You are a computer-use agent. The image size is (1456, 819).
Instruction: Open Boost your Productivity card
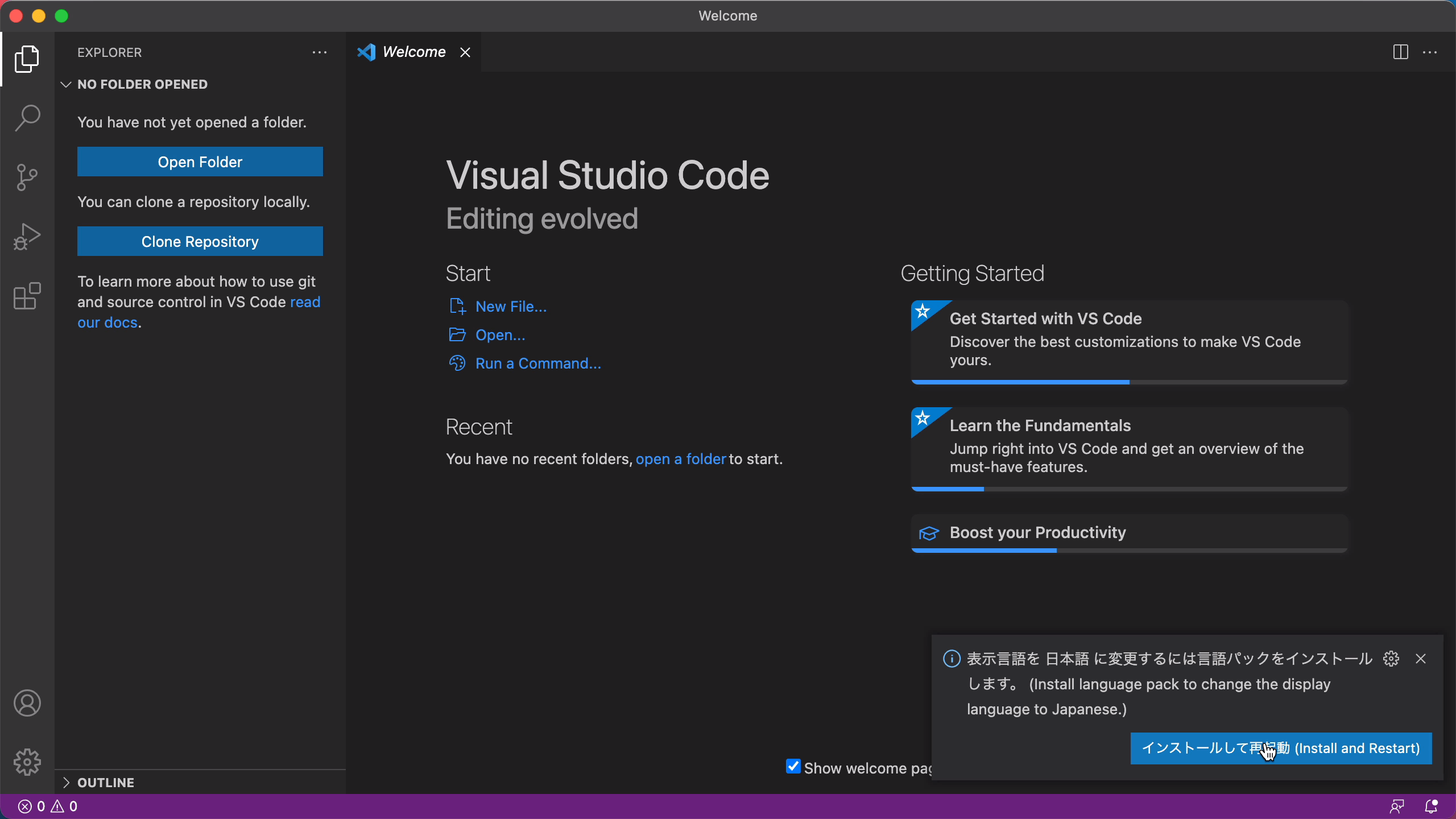point(1129,533)
